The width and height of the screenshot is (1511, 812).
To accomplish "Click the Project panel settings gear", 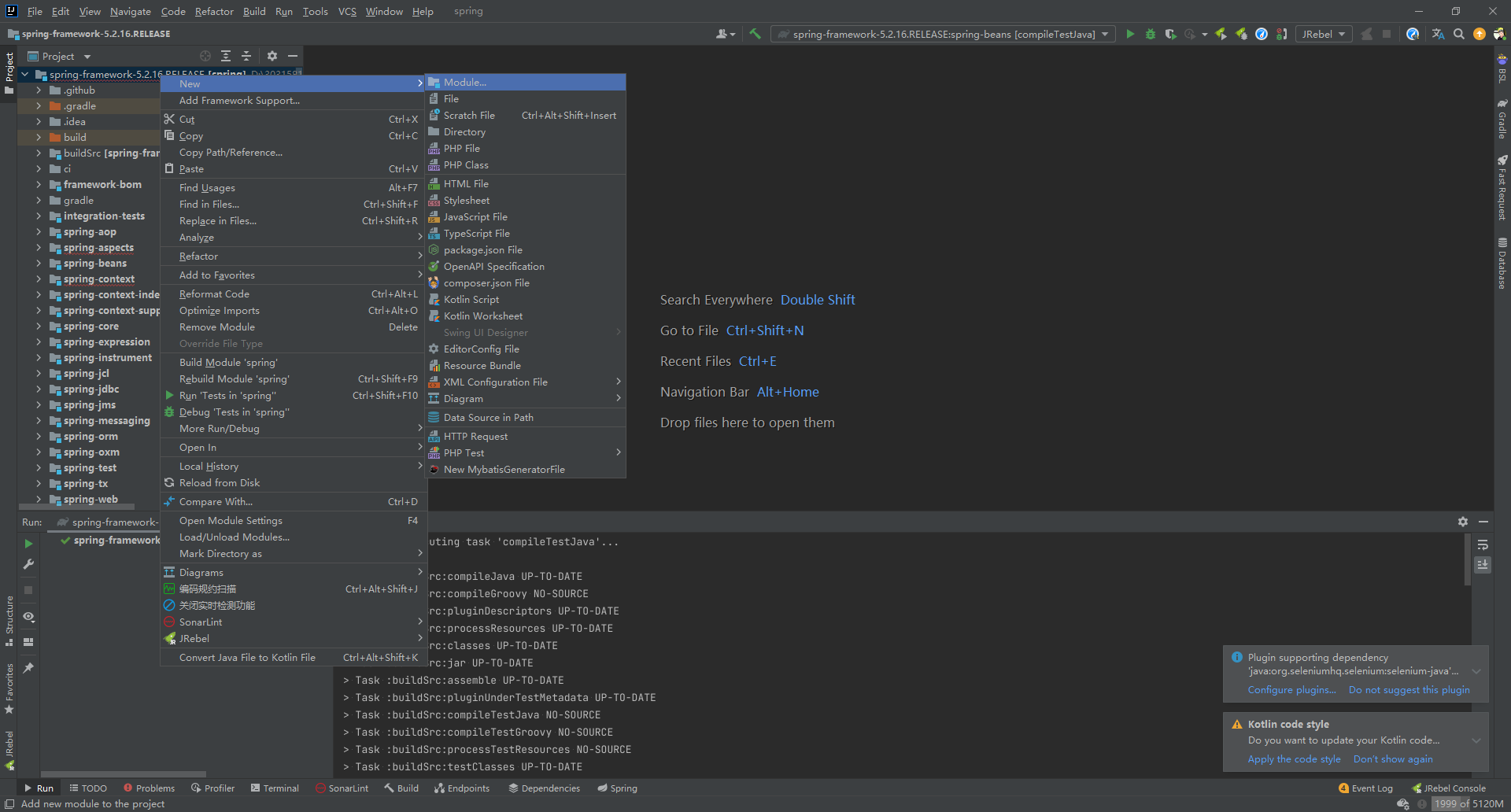I will tap(272, 56).
